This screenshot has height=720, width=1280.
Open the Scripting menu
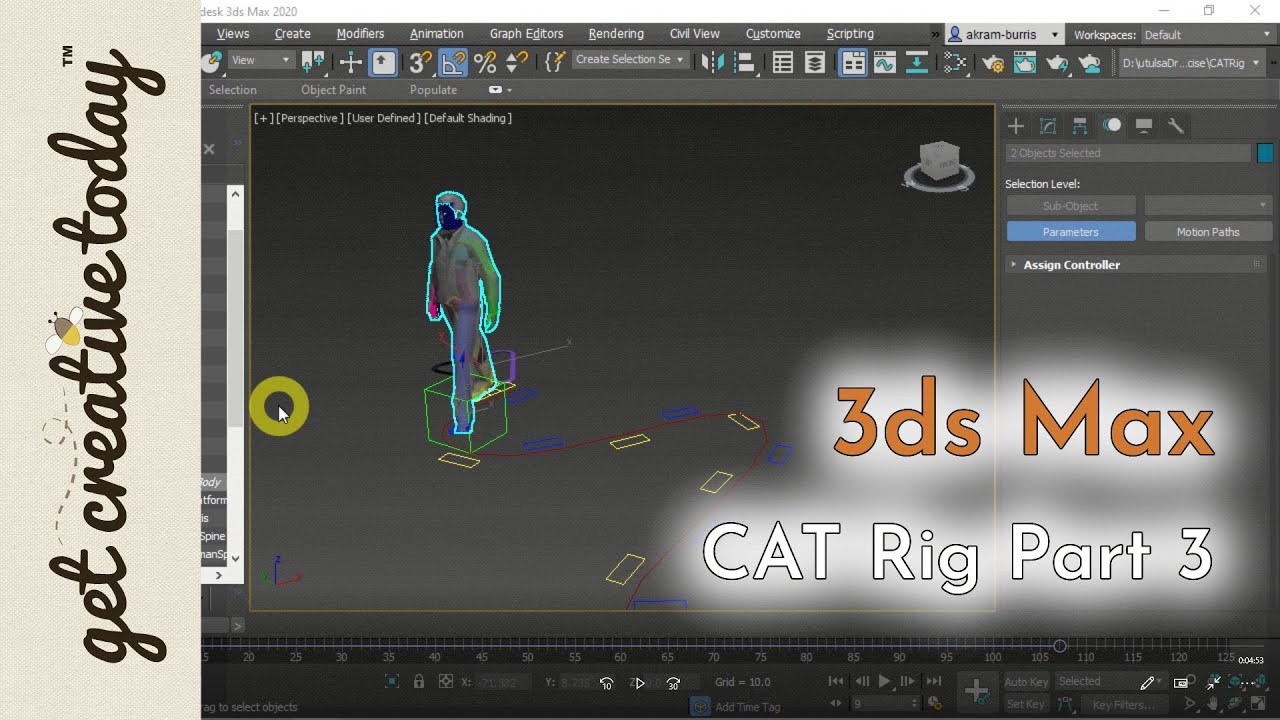pos(850,34)
